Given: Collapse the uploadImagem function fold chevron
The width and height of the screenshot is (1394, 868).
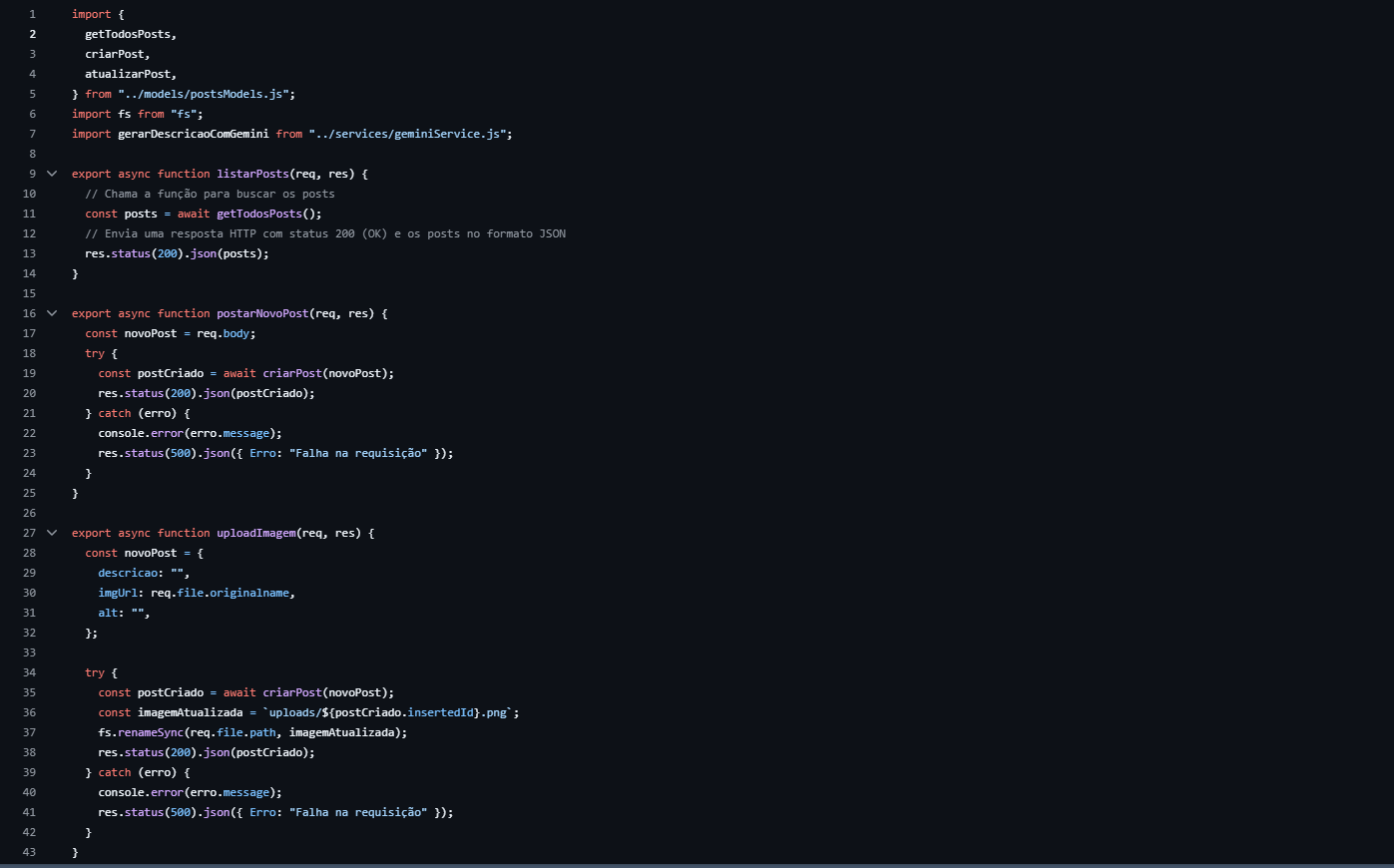Looking at the screenshot, I should [52, 533].
